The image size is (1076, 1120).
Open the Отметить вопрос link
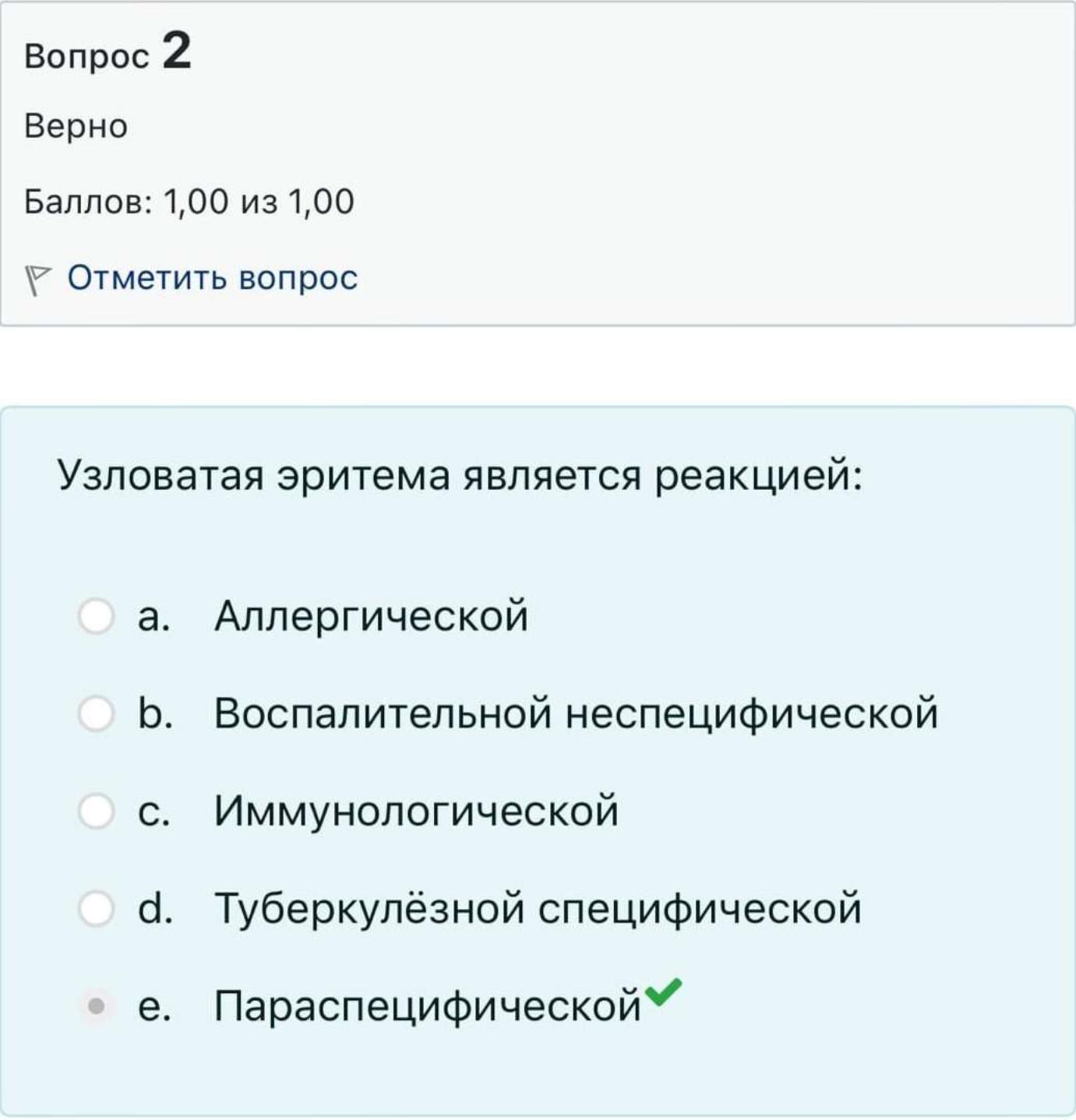[x=212, y=278]
